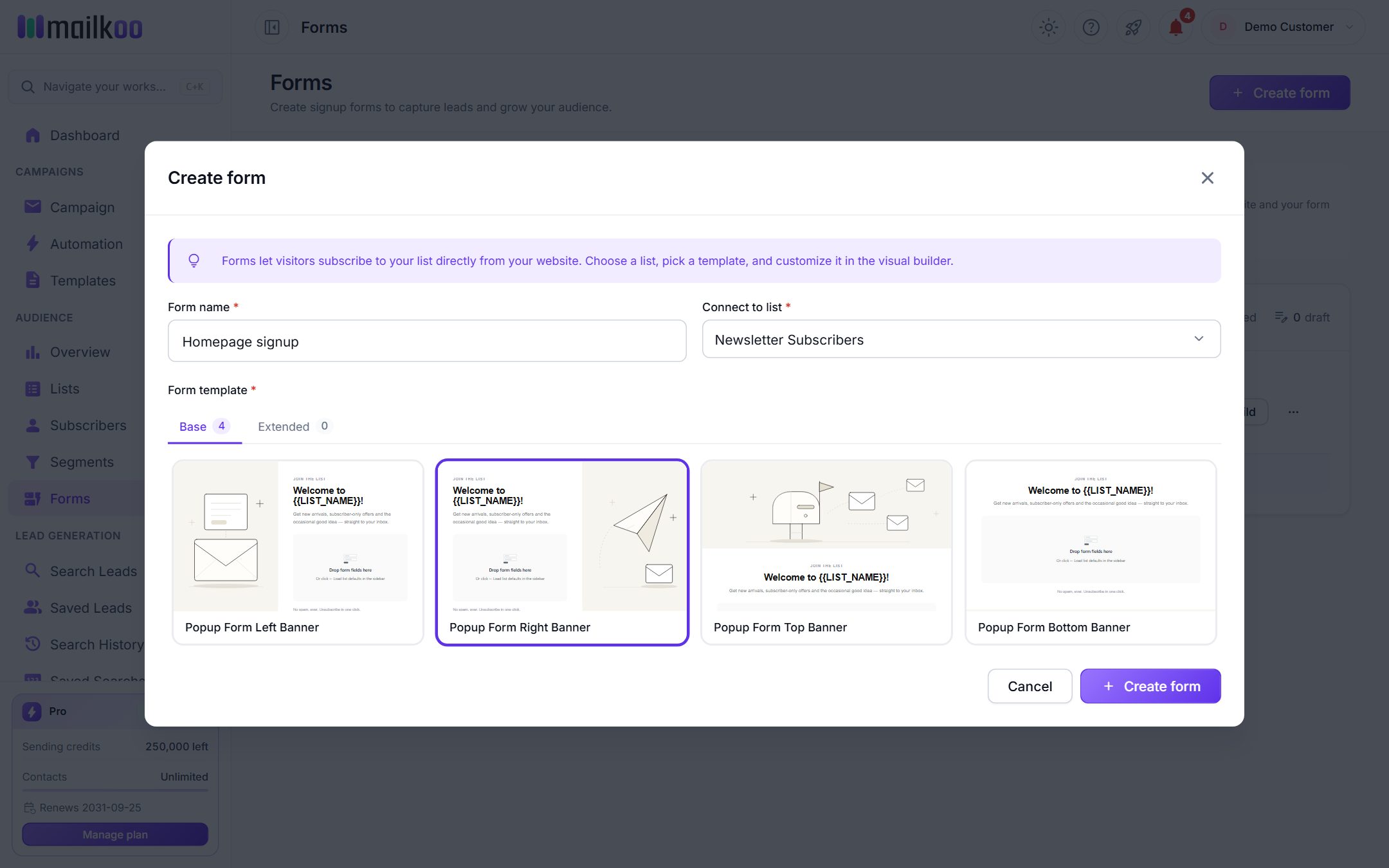Screen dimensions: 1389x868
Task: Open the Connect to list dropdown
Action: (x=961, y=339)
